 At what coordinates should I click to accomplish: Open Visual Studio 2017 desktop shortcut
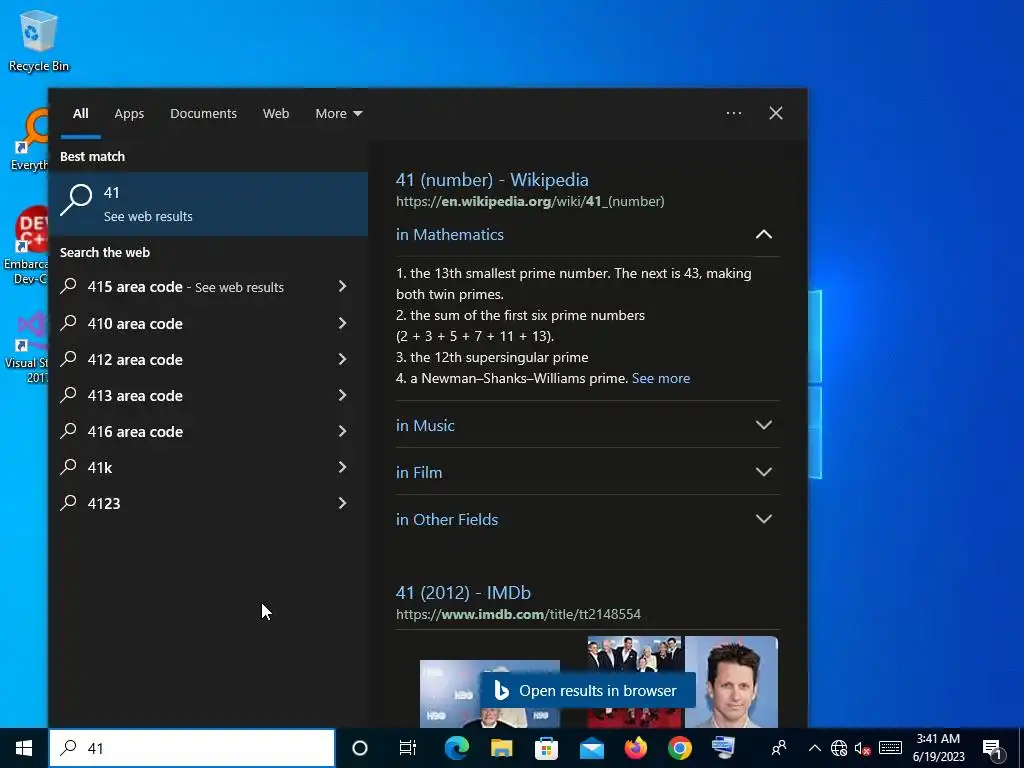coord(27,347)
